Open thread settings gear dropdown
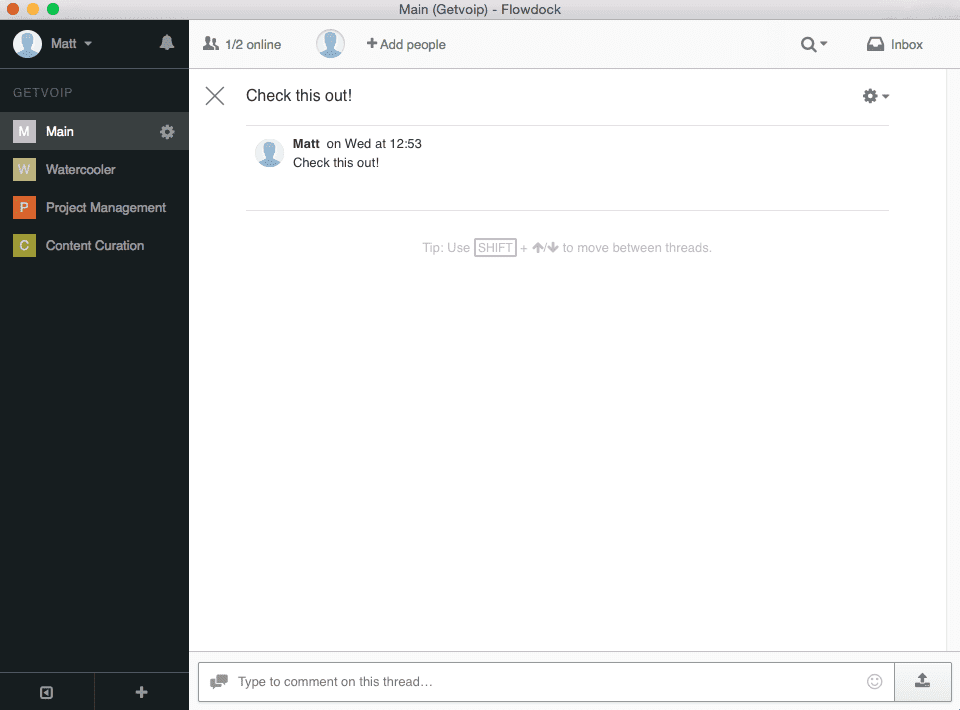The width and height of the screenshot is (960, 710). [x=876, y=96]
